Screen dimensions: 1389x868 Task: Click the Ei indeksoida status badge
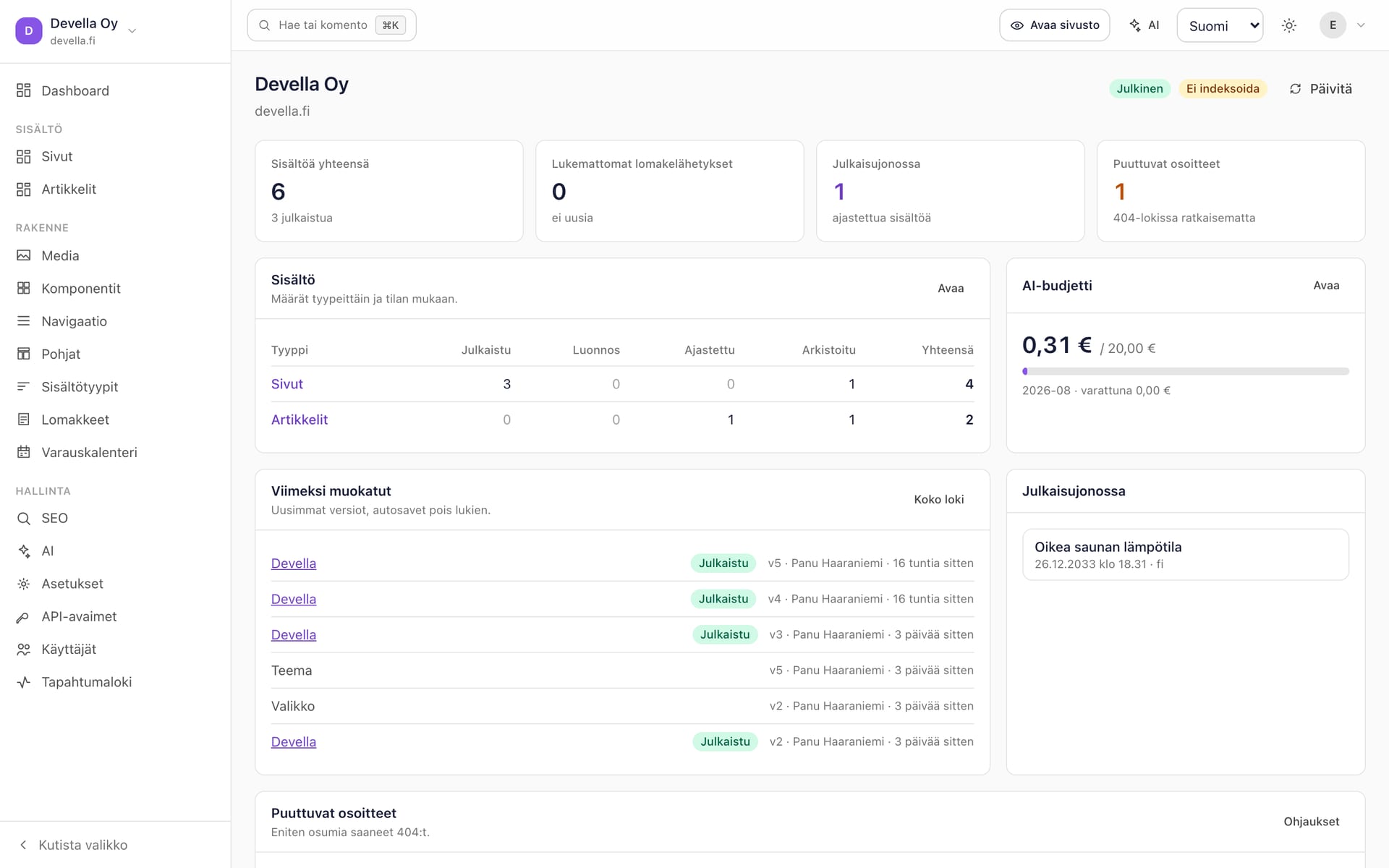pos(1223,89)
